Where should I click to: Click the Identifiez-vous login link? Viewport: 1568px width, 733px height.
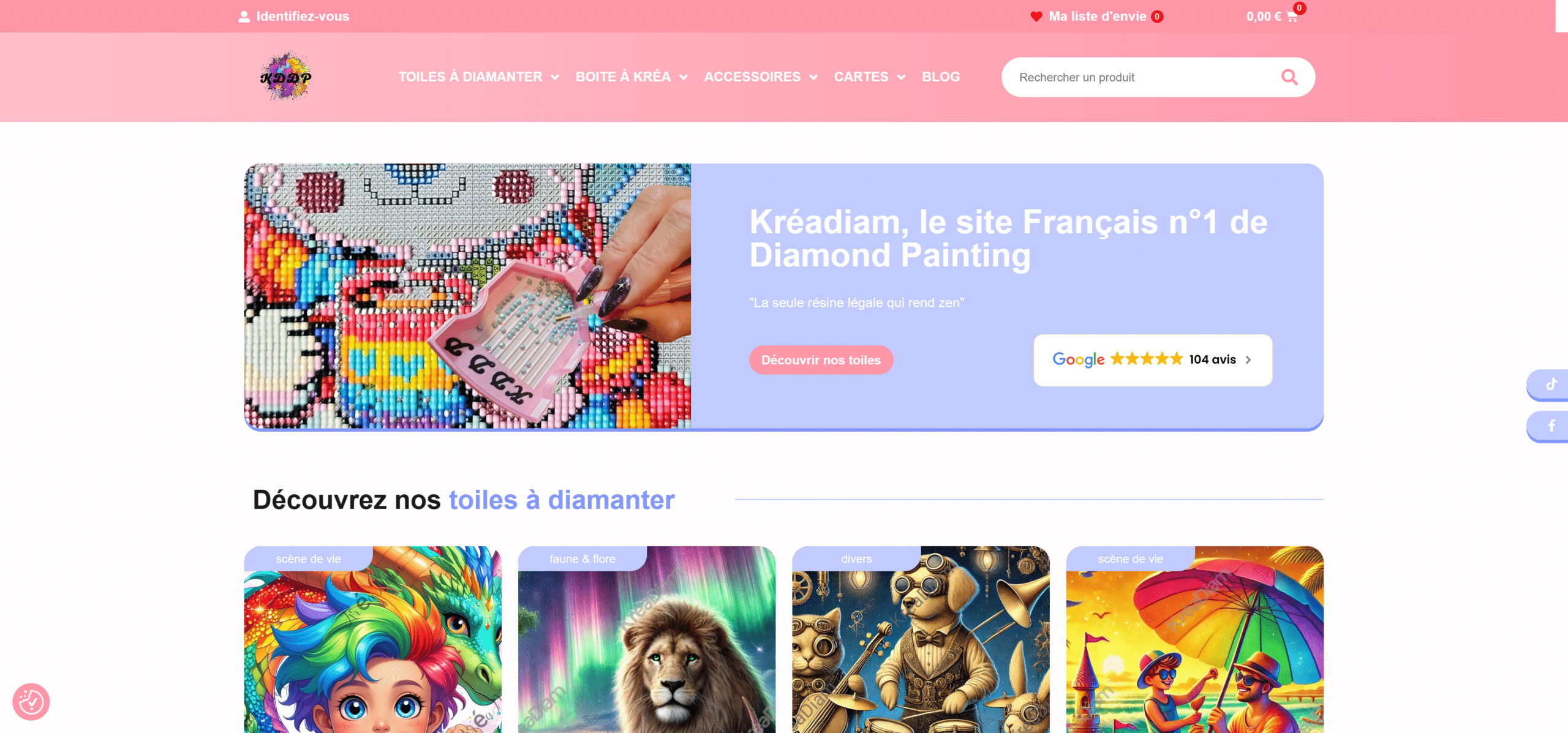[x=303, y=17]
